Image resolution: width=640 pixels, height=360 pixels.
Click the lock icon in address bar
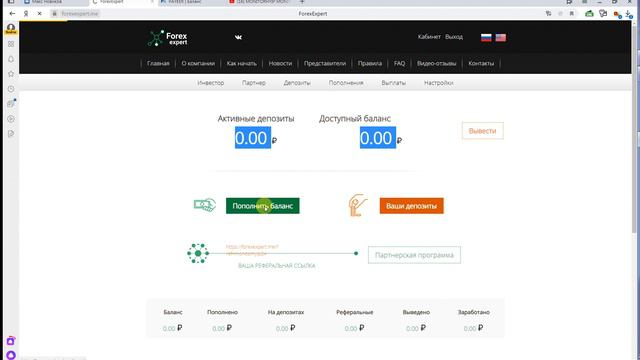(54, 13)
